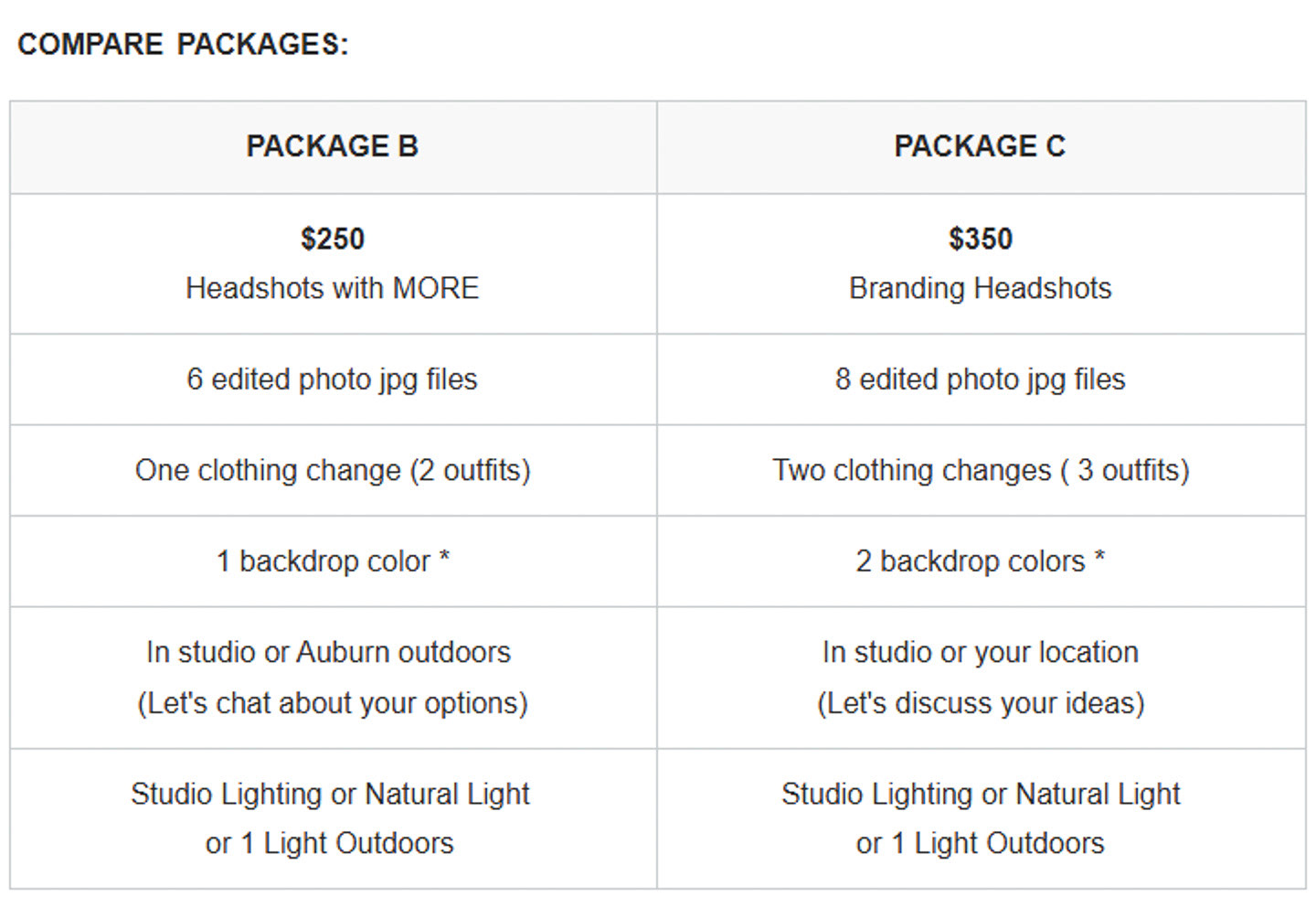The height and width of the screenshot is (897, 1316).
Task: Click Let's discuss your ideas text
Action: [980, 703]
